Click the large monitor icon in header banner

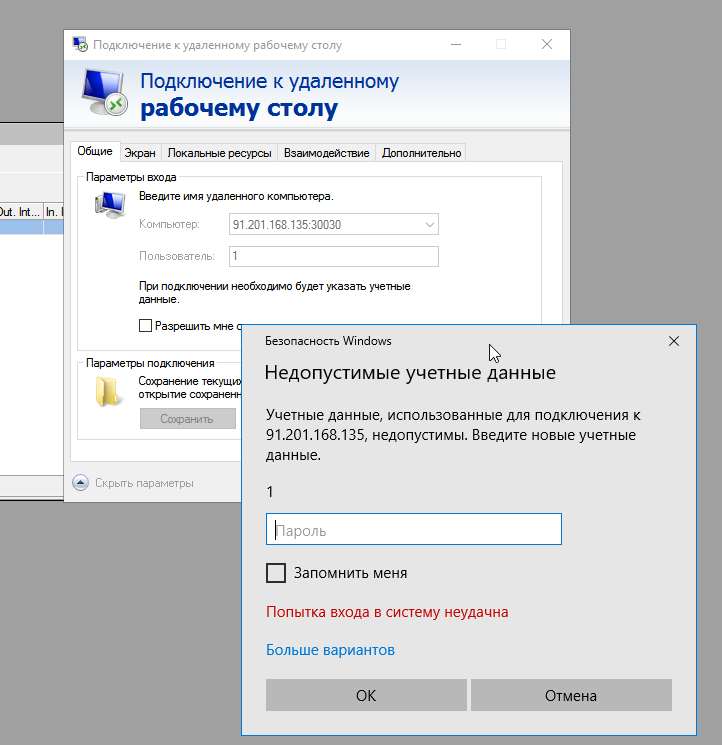pos(104,92)
